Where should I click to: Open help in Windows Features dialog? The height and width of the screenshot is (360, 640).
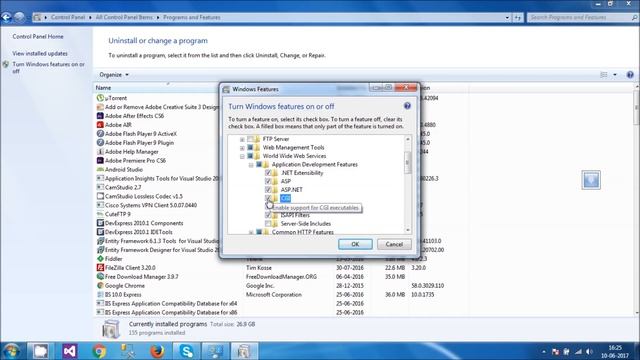pos(407,106)
